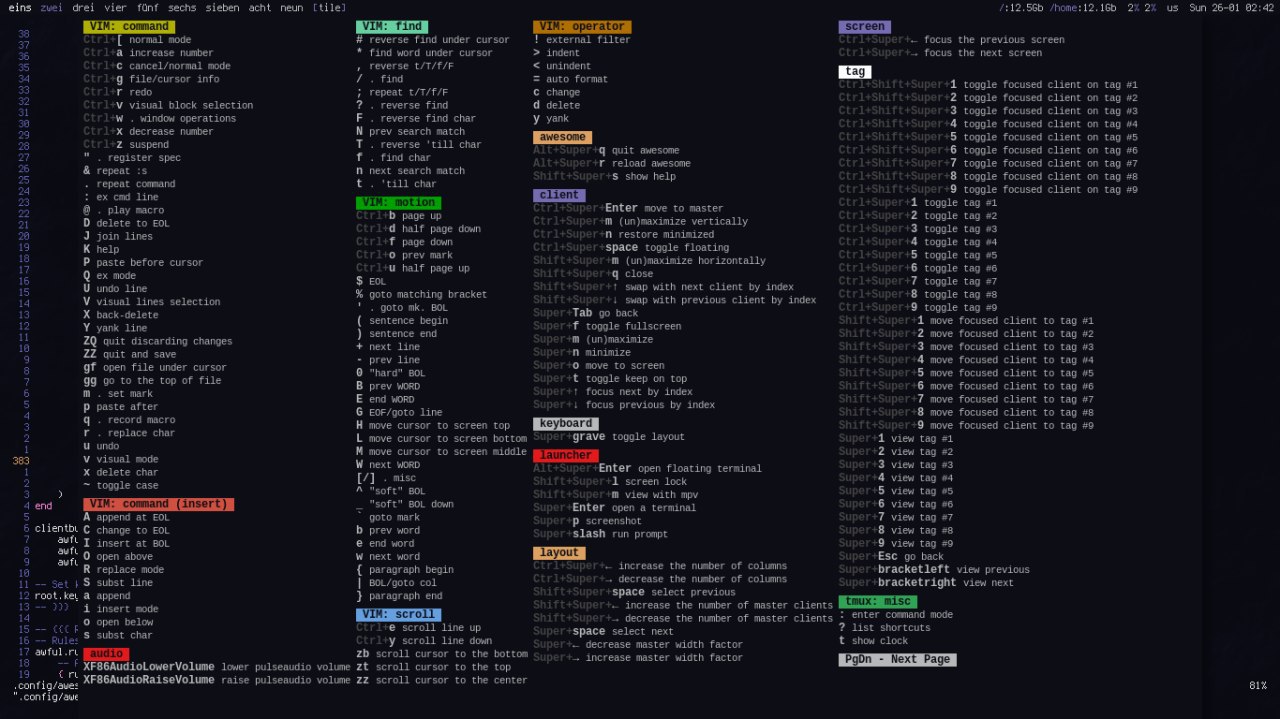The image size is (1280, 719).
Task: Click the 'show clock' tmux row
Action: click(873, 641)
